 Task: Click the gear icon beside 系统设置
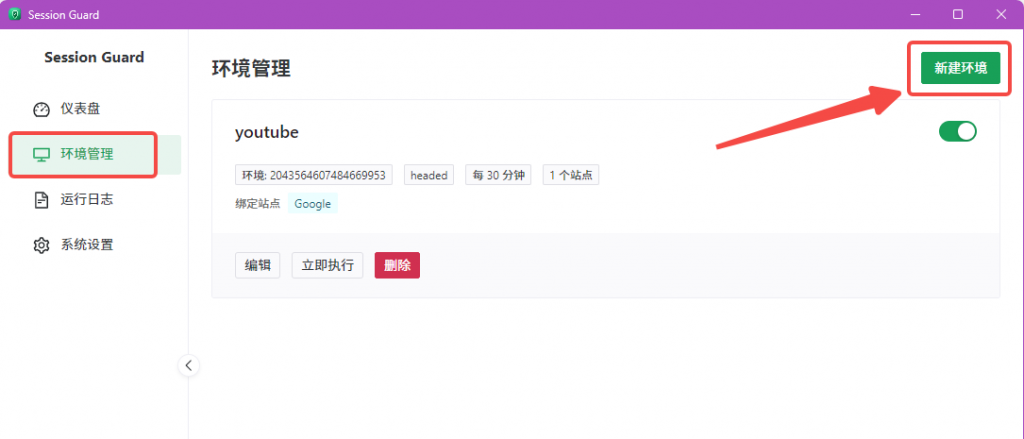click(41, 245)
